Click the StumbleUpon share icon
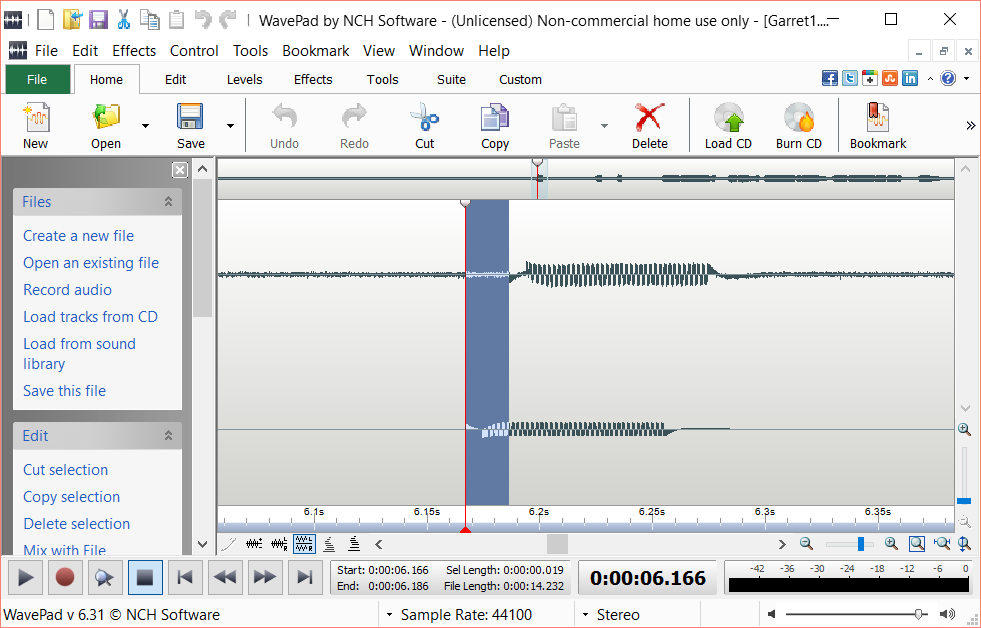 [x=890, y=78]
